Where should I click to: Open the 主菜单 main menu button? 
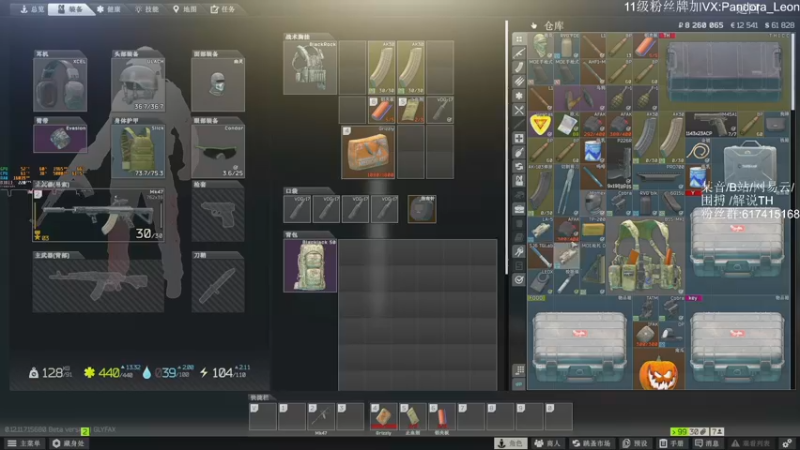24,443
